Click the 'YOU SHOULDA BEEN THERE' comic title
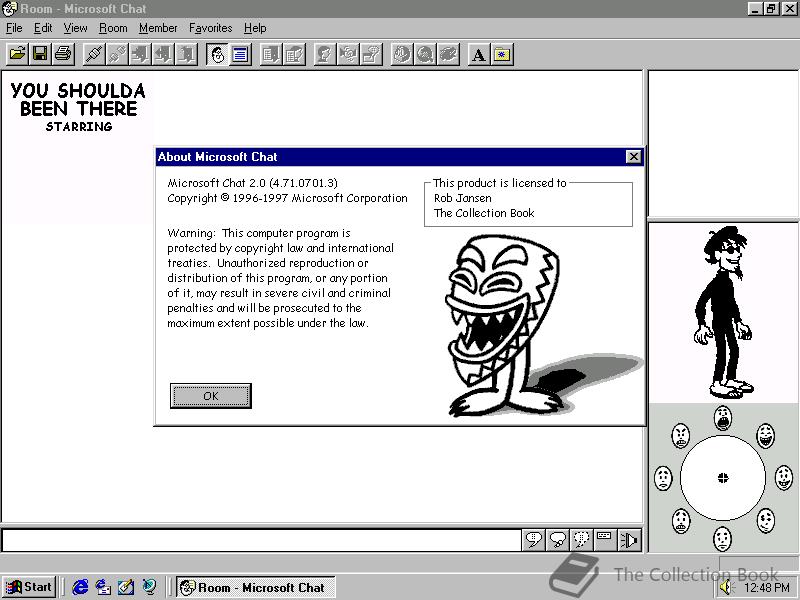 point(78,100)
